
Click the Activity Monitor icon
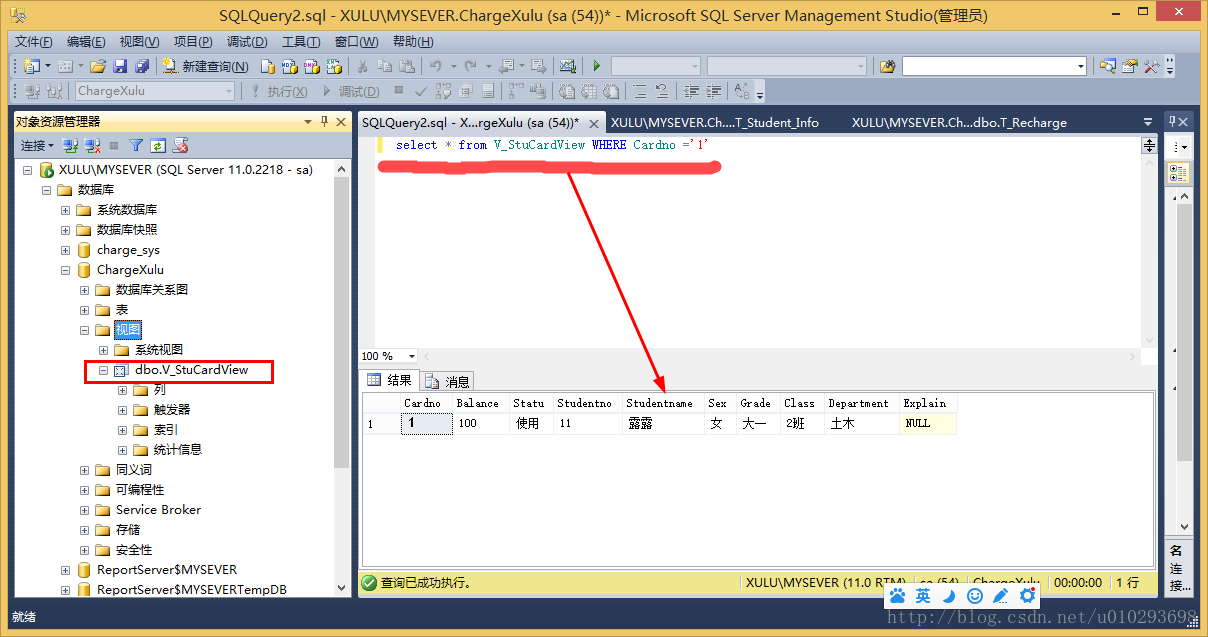click(568, 66)
